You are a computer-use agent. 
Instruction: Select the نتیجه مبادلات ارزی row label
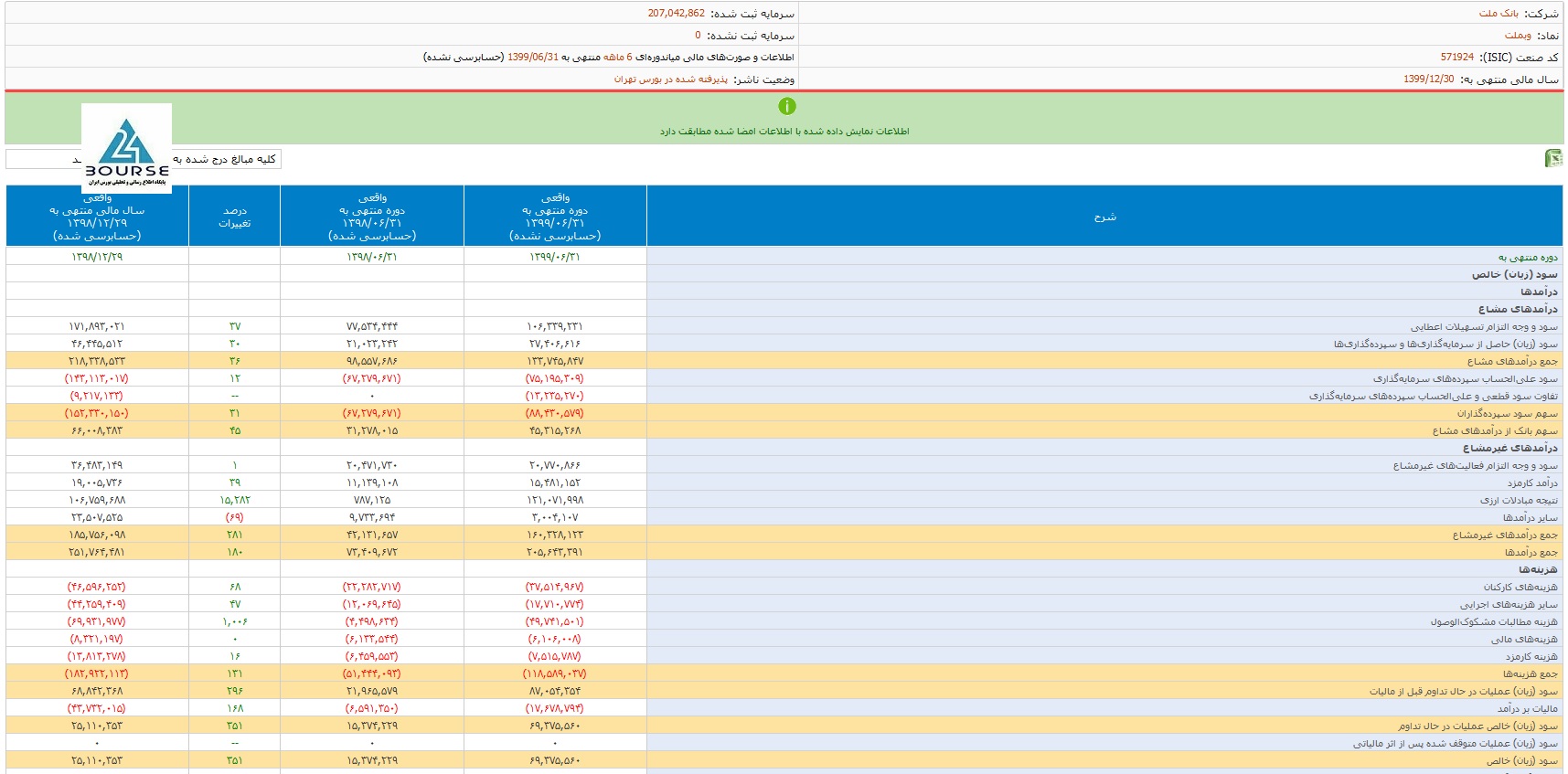[1519, 501]
